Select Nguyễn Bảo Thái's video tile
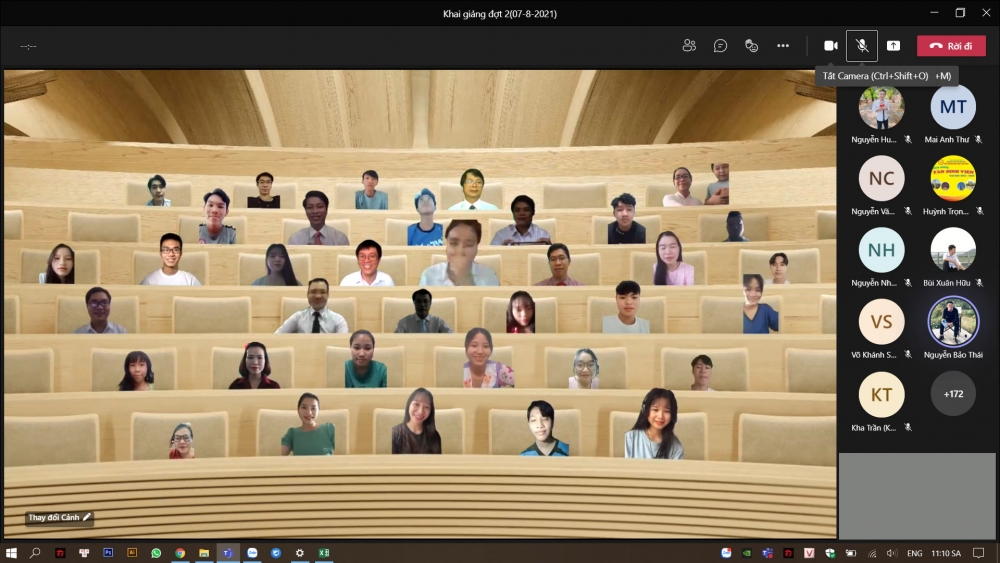The width and height of the screenshot is (1000, 563). [953, 322]
